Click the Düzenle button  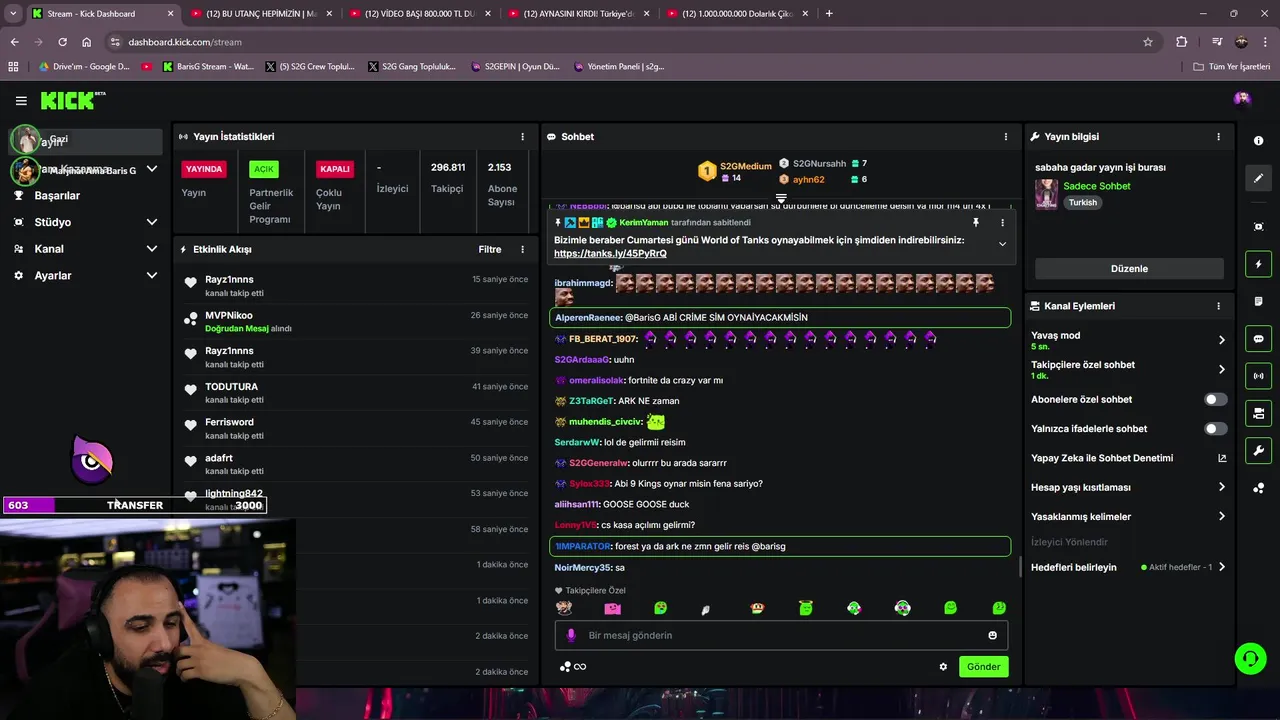click(x=1129, y=269)
